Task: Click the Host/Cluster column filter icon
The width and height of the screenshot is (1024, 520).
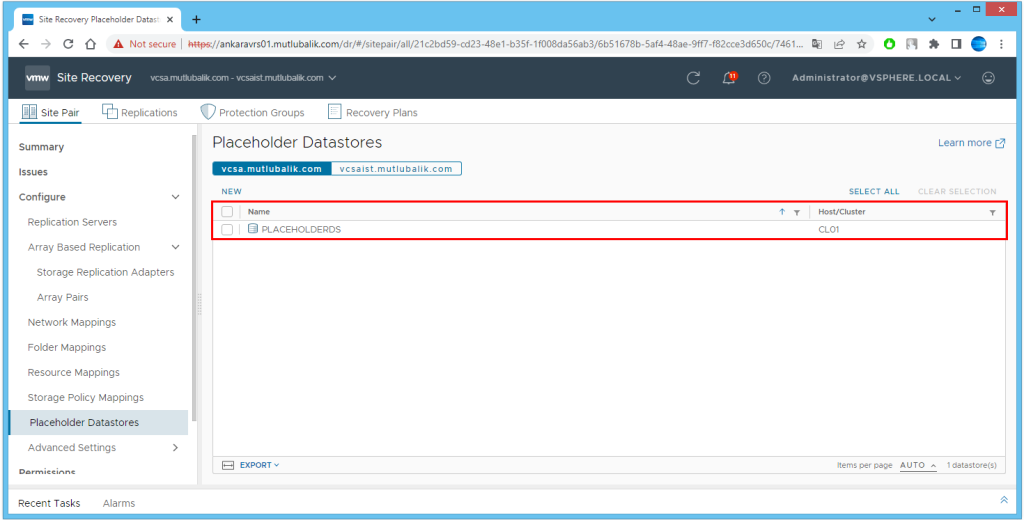Action: (993, 212)
